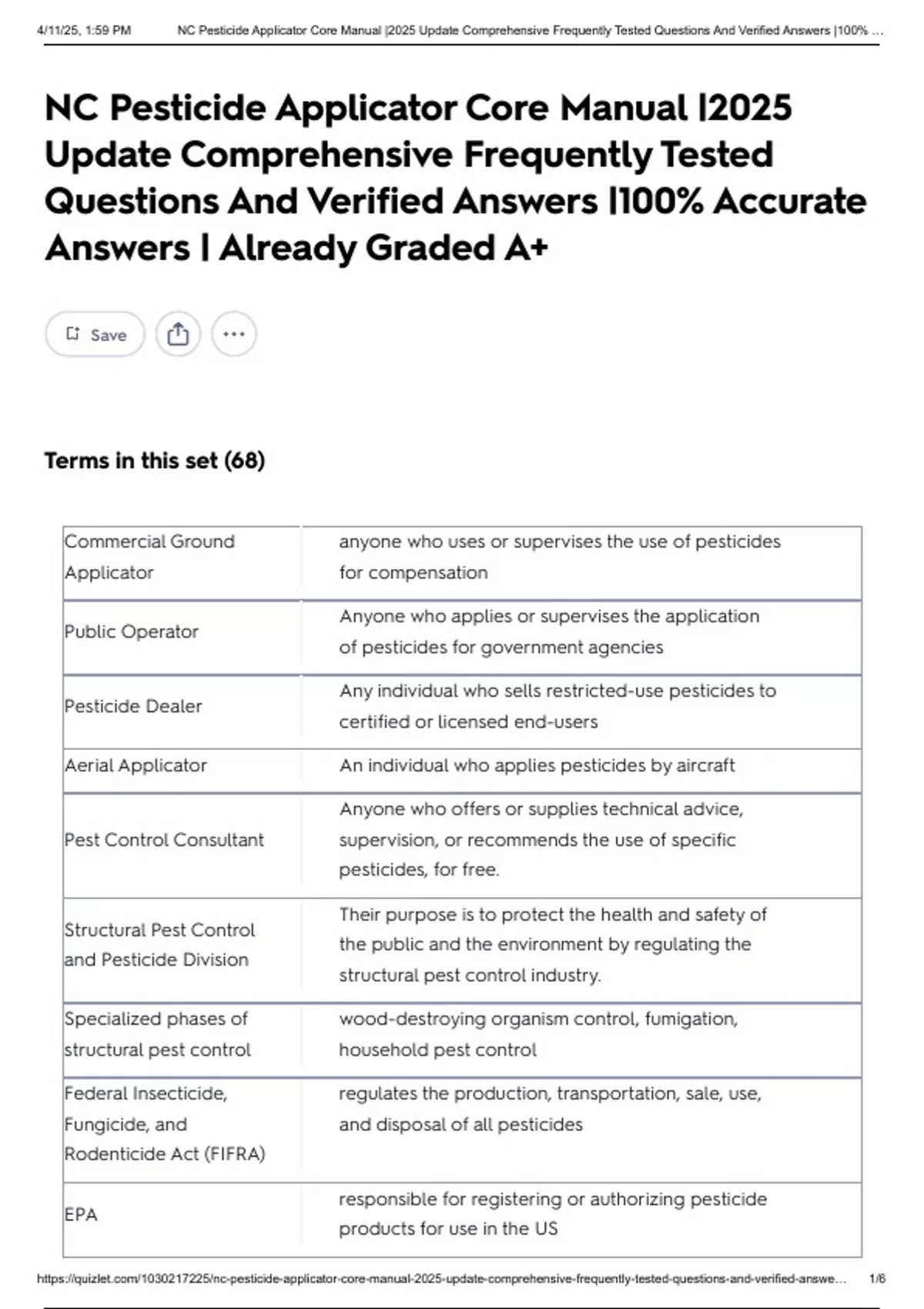
Task: Open the quizlet.com URL in the footer
Action: [441, 1279]
